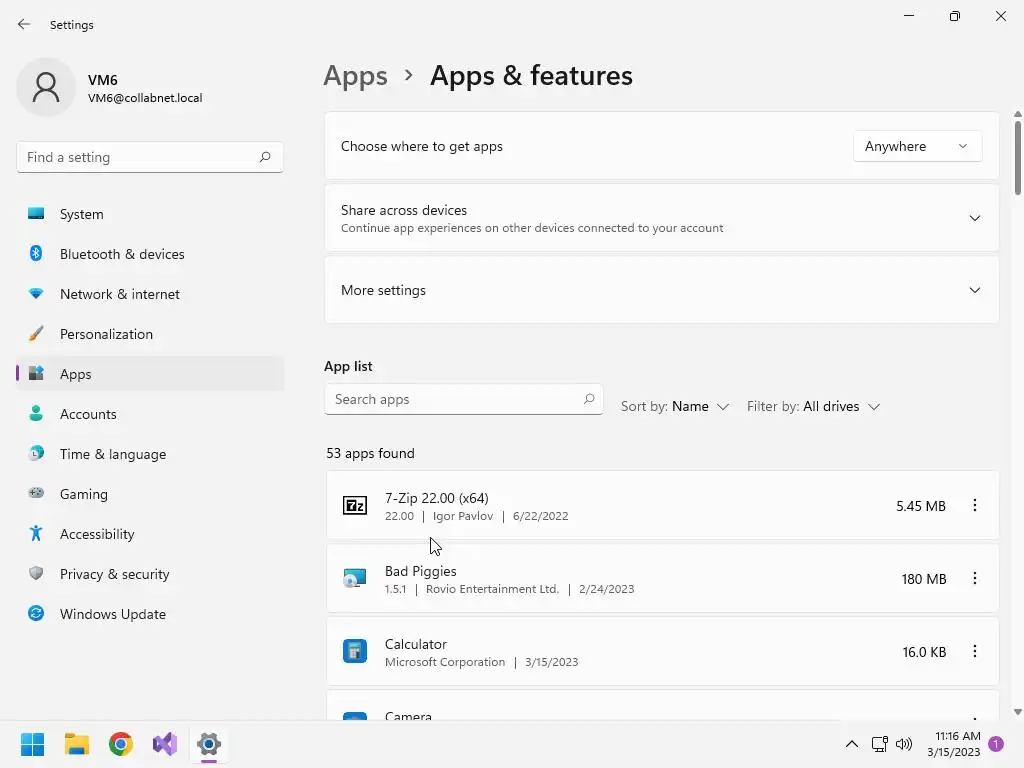Select Windows Update in the sidebar
Image resolution: width=1024 pixels, height=768 pixels.
(112, 614)
